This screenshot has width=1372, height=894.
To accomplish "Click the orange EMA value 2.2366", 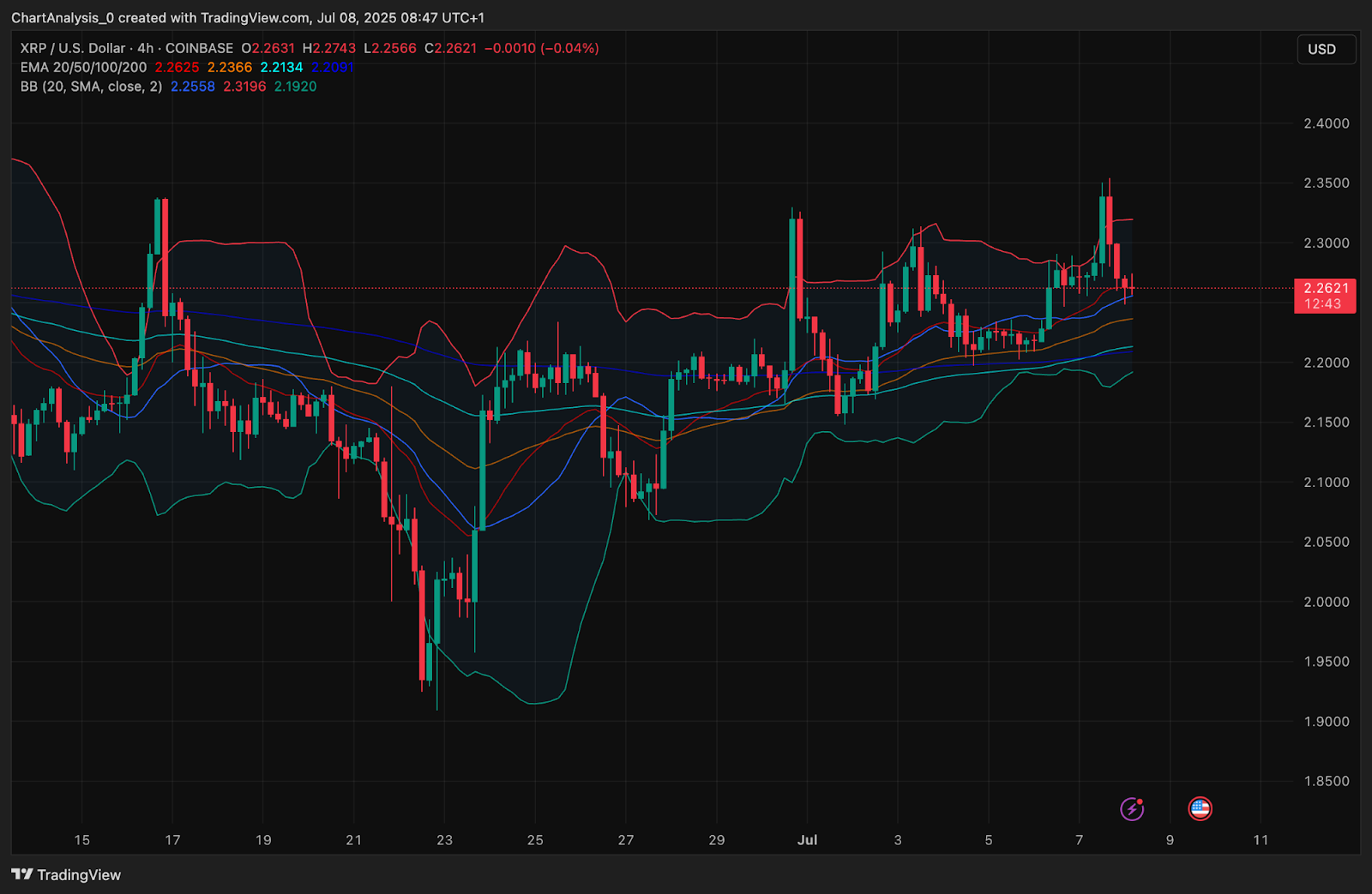I will 230,67.
